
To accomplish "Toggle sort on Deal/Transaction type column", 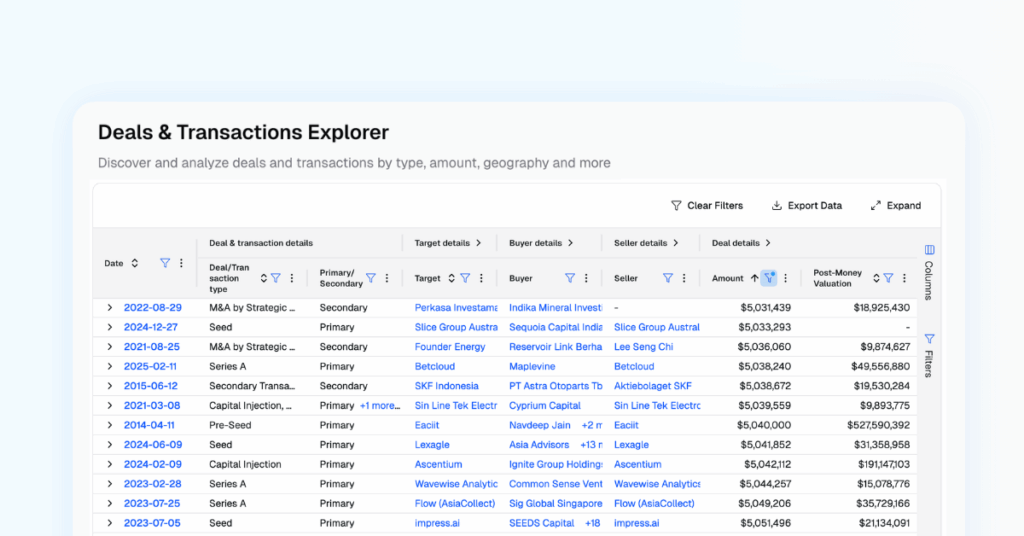I will point(263,278).
